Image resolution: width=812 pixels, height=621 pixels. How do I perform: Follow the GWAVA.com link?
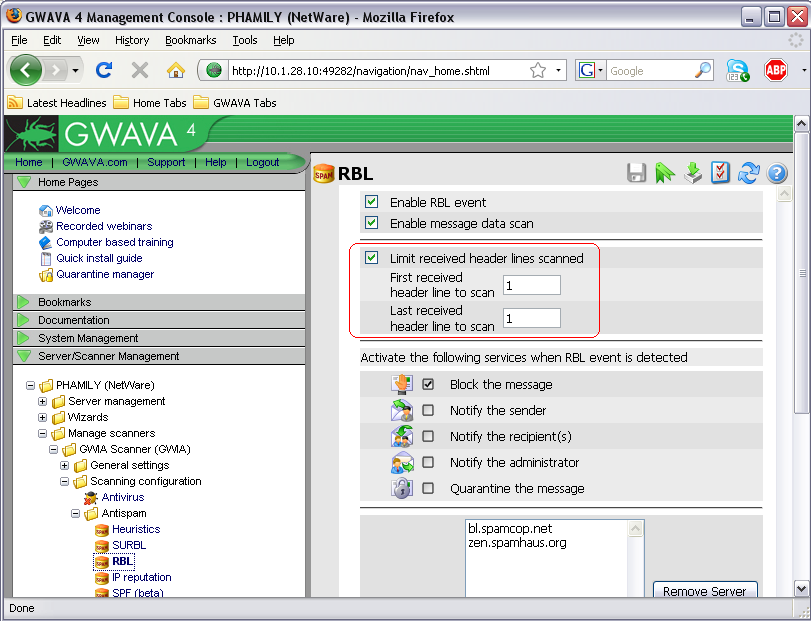(x=95, y=162)
